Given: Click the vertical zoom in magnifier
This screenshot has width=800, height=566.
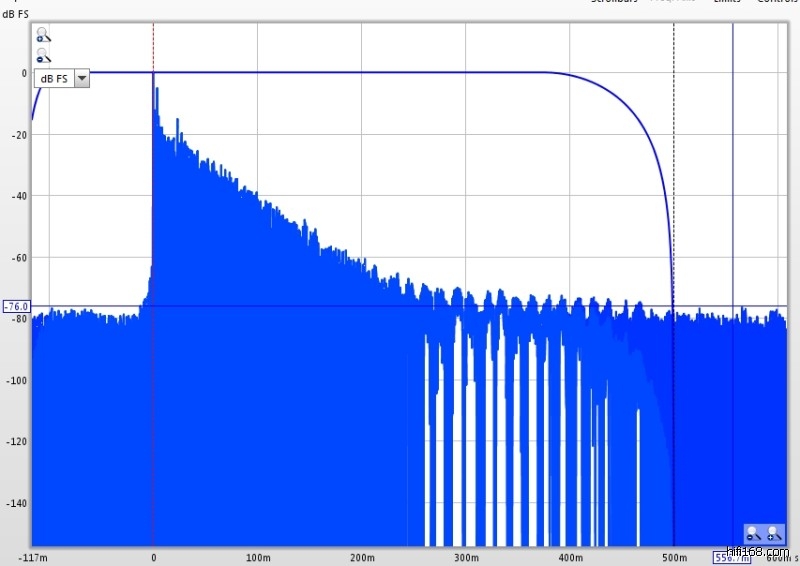Looking at the screenshot, I should point(43,35).
